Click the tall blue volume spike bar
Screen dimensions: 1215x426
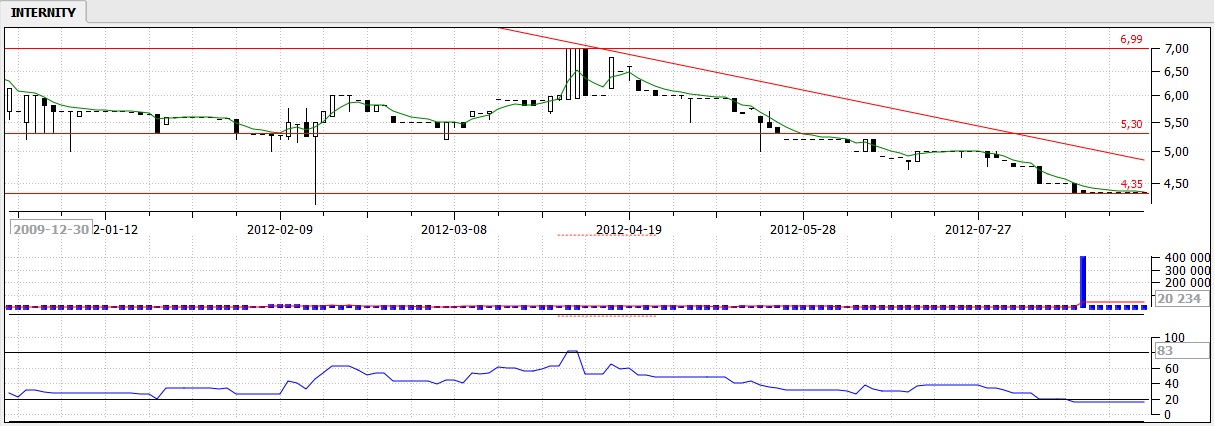click(x=1082, y=281)
